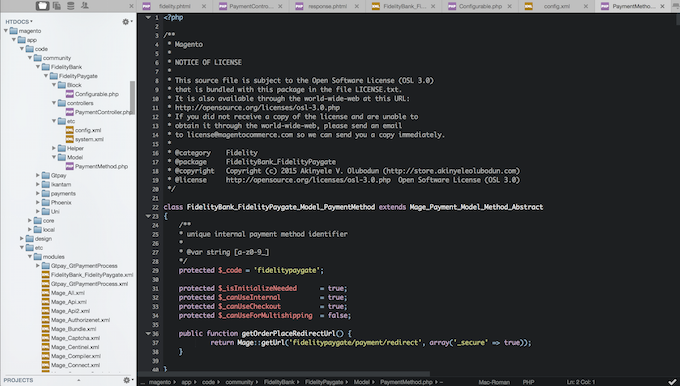The height and width of the screenshot is (386, 680).
Task: Click the modules folder icon
Action: pos(38,256)
